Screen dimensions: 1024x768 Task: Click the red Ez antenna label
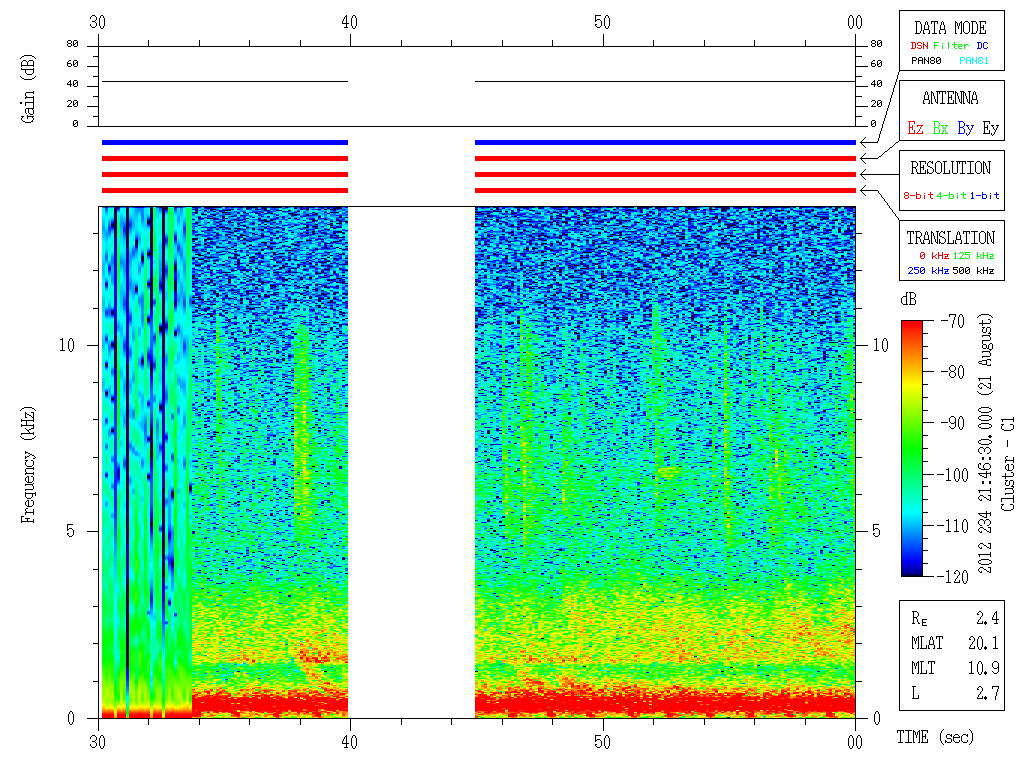tap(915, 129)
